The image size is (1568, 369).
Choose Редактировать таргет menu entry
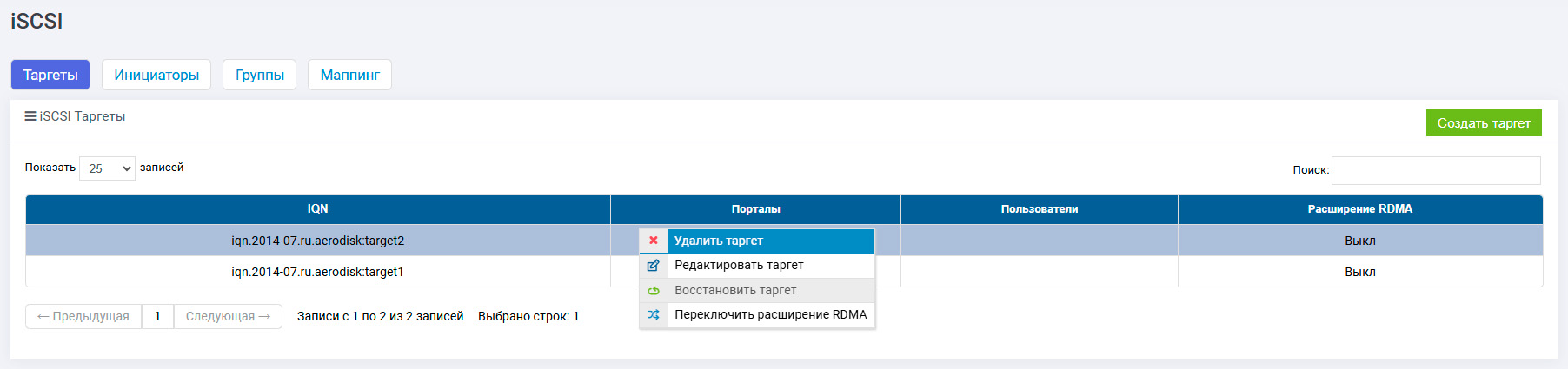click(x=757, y=265)
